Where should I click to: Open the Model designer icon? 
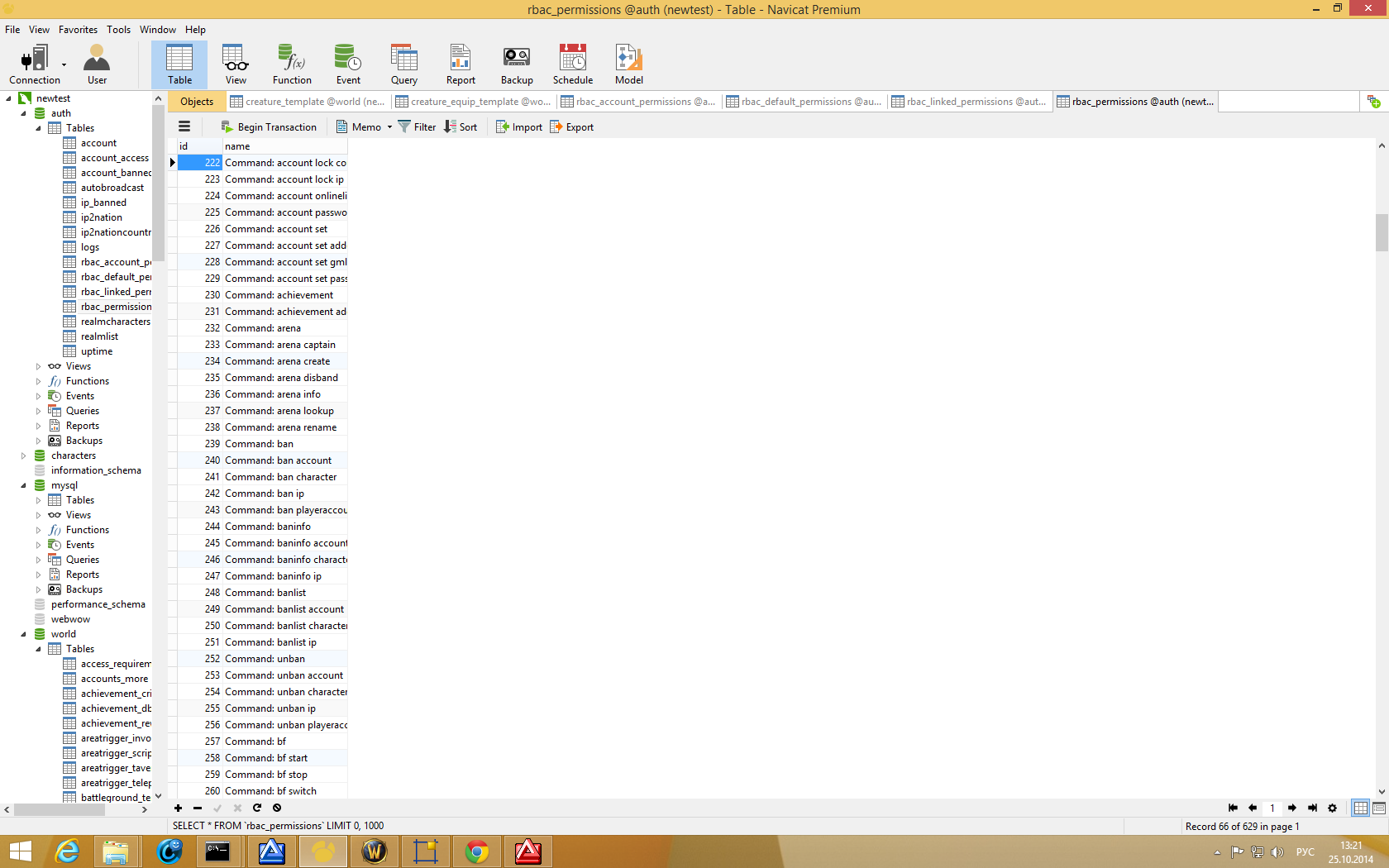628,64
